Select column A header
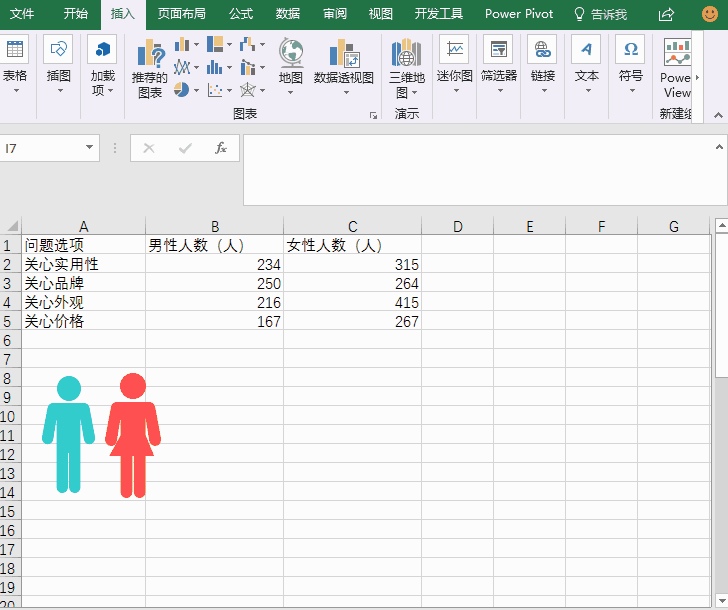 click(84, 226)
